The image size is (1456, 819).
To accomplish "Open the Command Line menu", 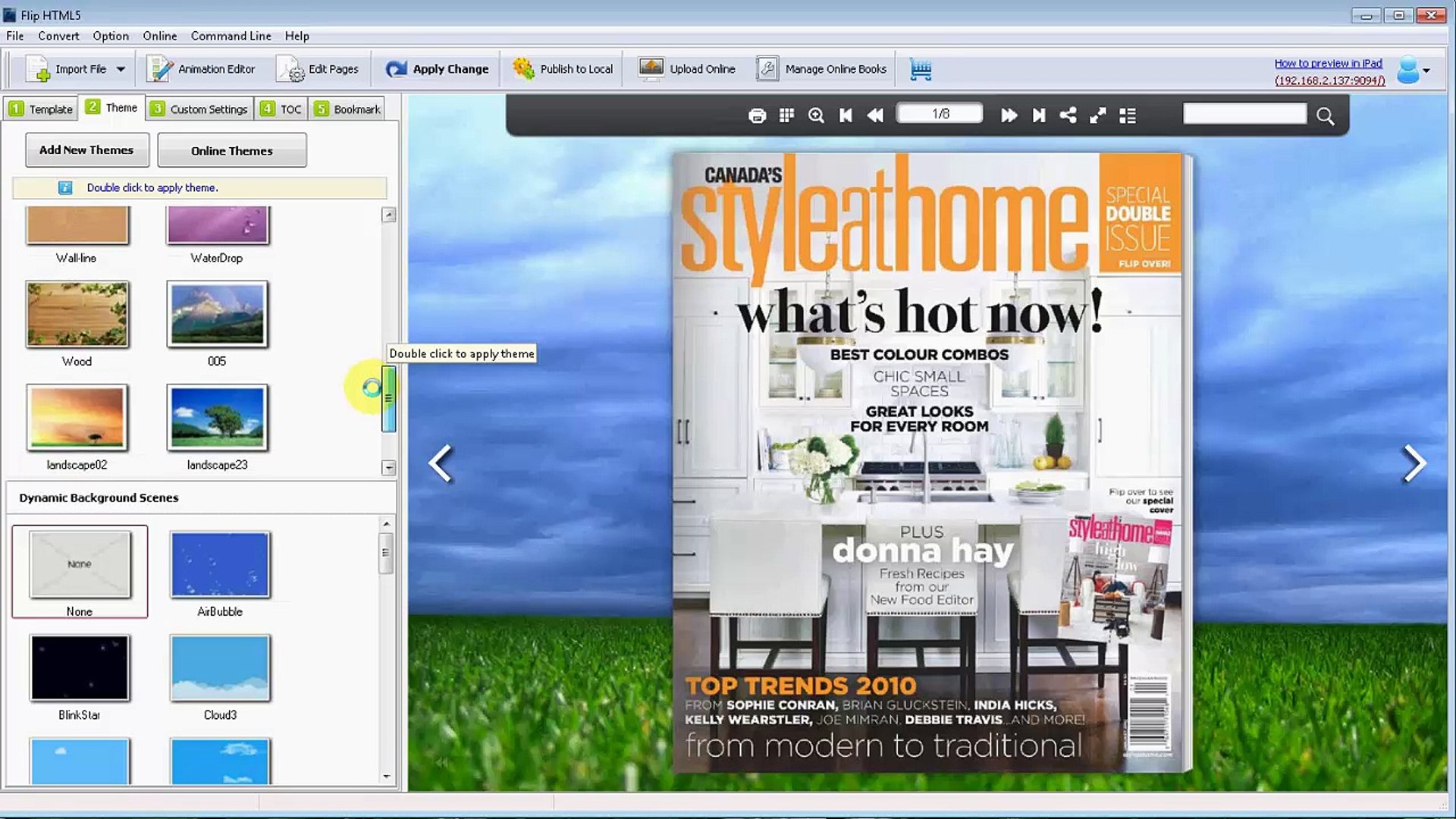I will click(x=231, y=36).
